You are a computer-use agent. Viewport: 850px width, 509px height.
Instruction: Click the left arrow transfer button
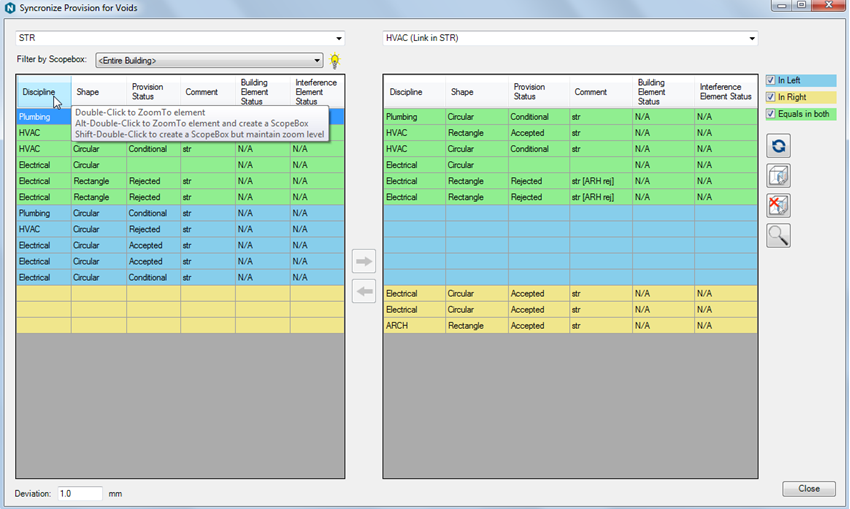pyautogui.click(x=364, y=292)
